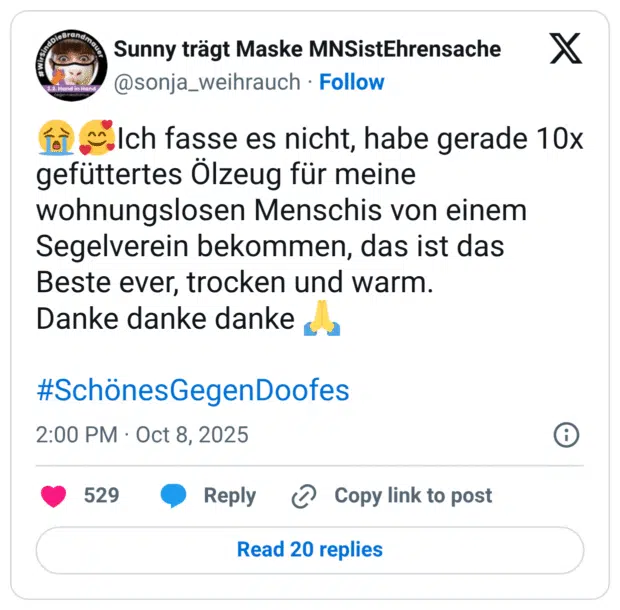Screen dimensions: 620x610
Task: Click the Oct 8, 2025 date
Action: (x=192, y=435)
